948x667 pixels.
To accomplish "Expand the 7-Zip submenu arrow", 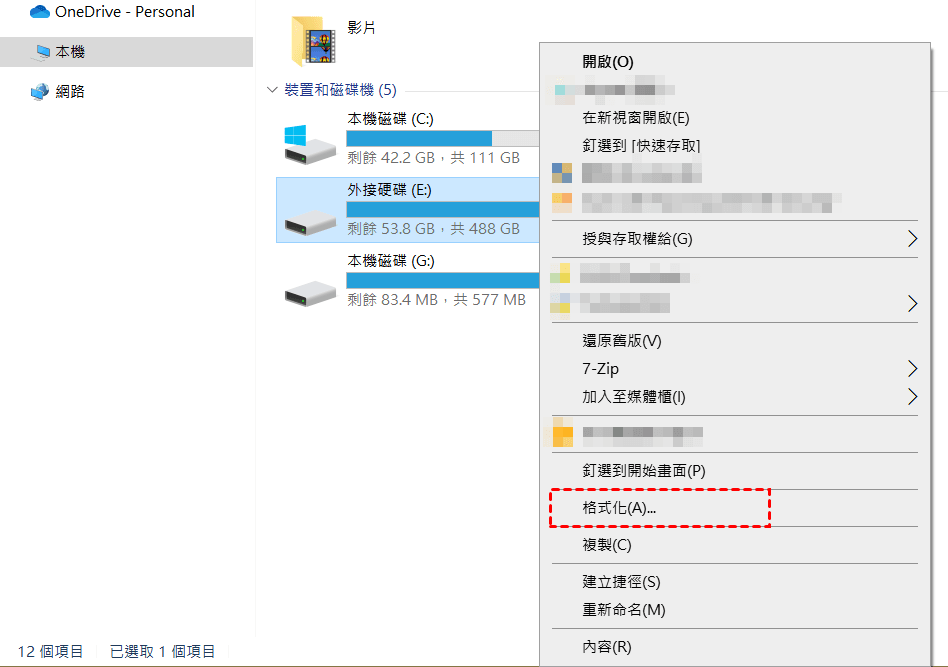I will [x=912, y=368].
